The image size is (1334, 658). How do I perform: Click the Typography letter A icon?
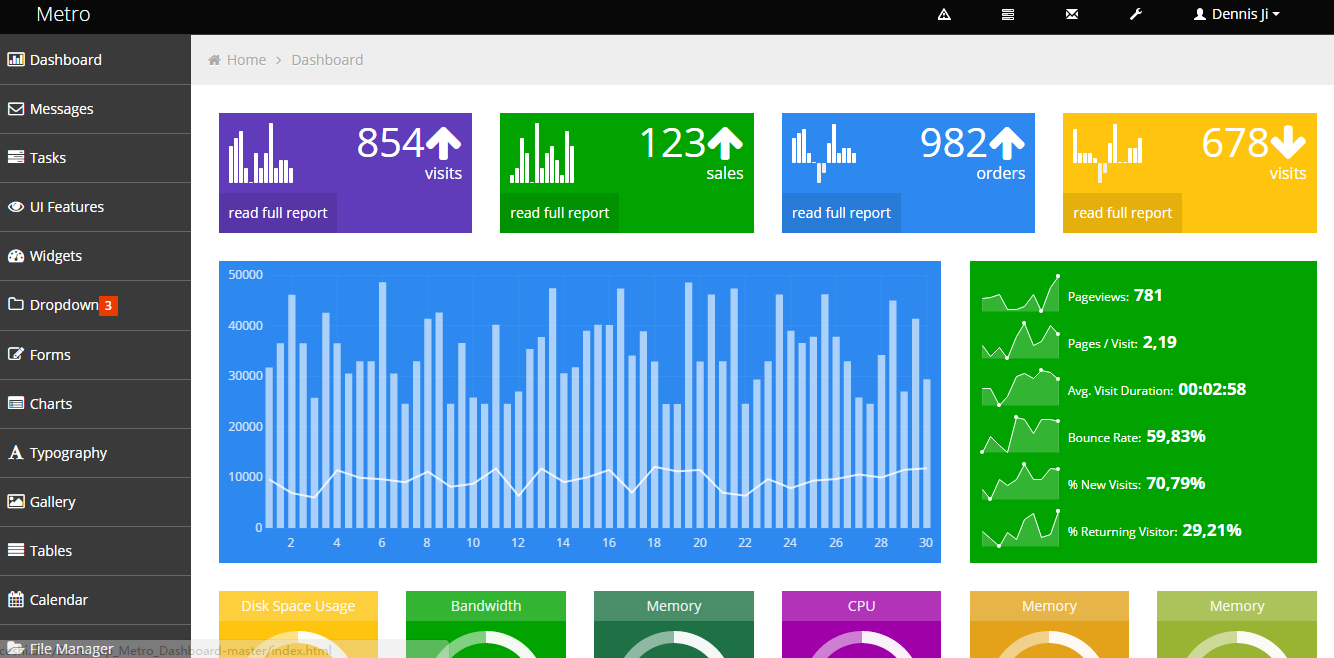pos(16,452)
